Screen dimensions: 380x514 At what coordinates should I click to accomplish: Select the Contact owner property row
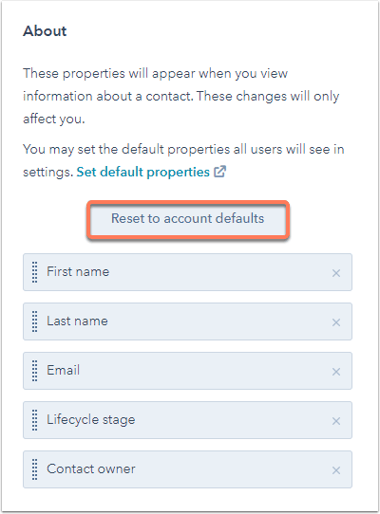pyautogui.click(x=188, y=469)
